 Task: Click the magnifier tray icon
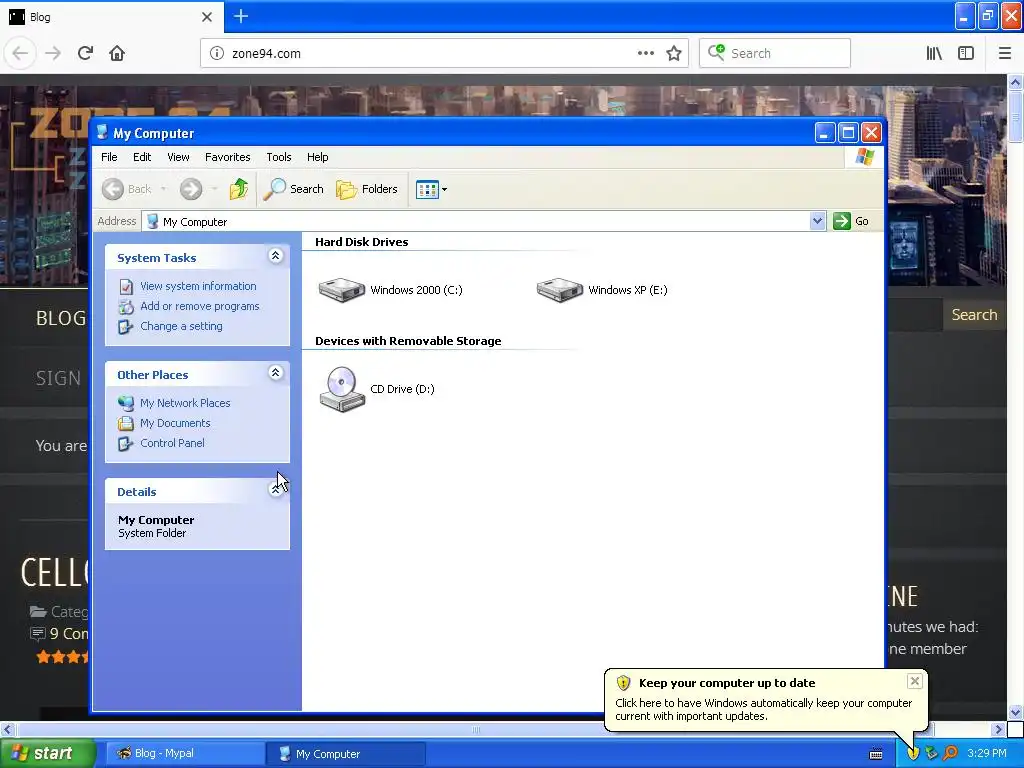click(x=950, y=754)
